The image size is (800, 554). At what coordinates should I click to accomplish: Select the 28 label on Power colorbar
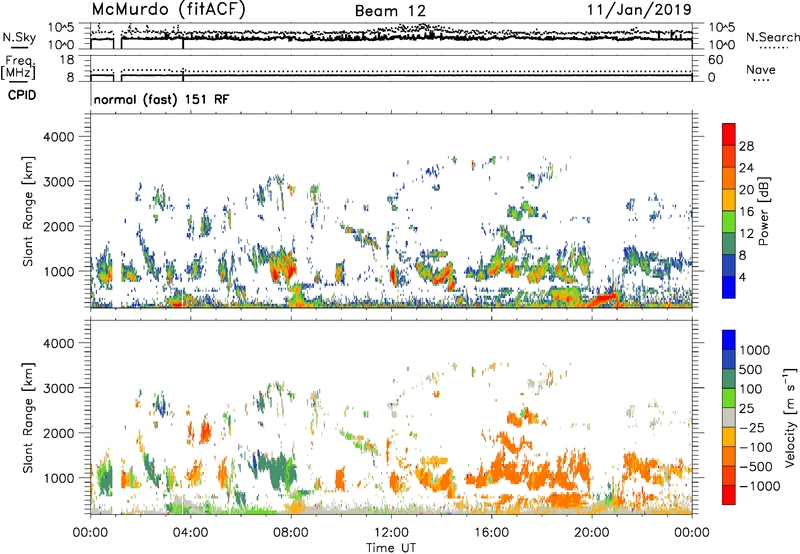(746, 146)
